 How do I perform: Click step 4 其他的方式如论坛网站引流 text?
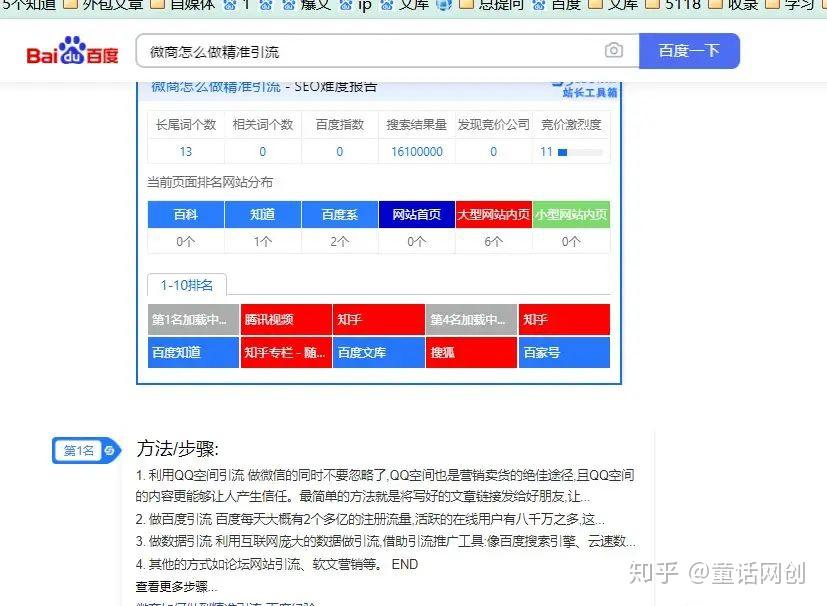pos(277,564)
